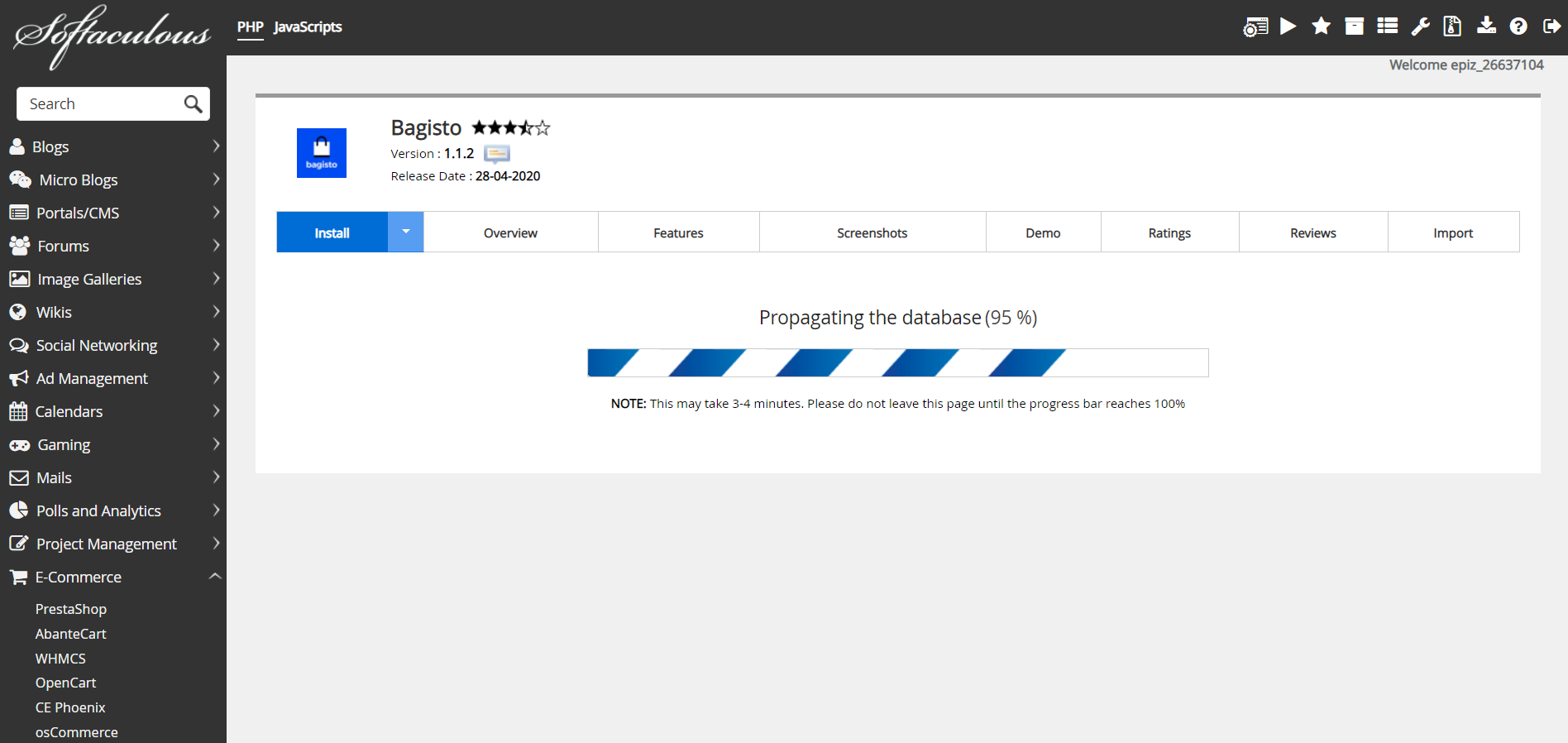Open OpenCart in the sidebar
1568x743 pixels.
point(66,683)
